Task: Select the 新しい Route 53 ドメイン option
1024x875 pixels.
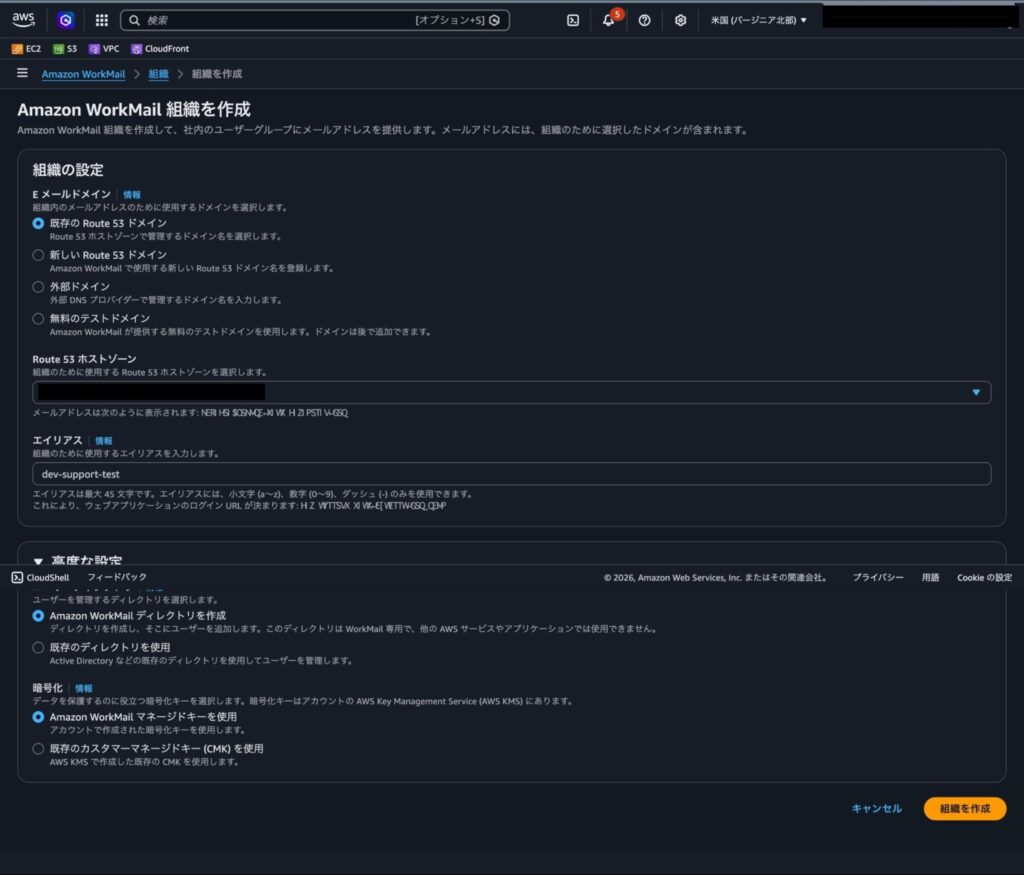Action: [38, 255]
